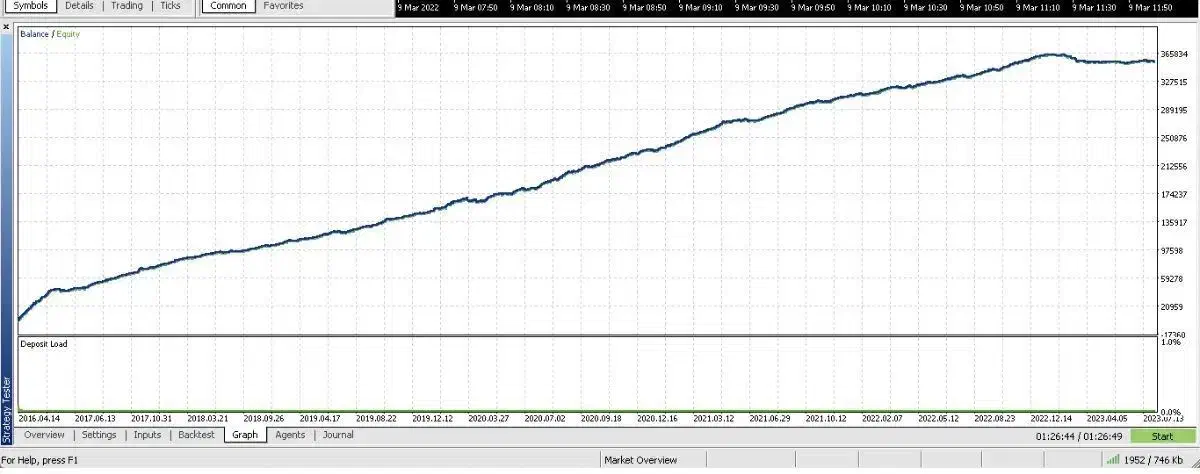Screen dimensions: 1200x474
Task: Click the Balance legend label
Action: [x=34, y=34]
